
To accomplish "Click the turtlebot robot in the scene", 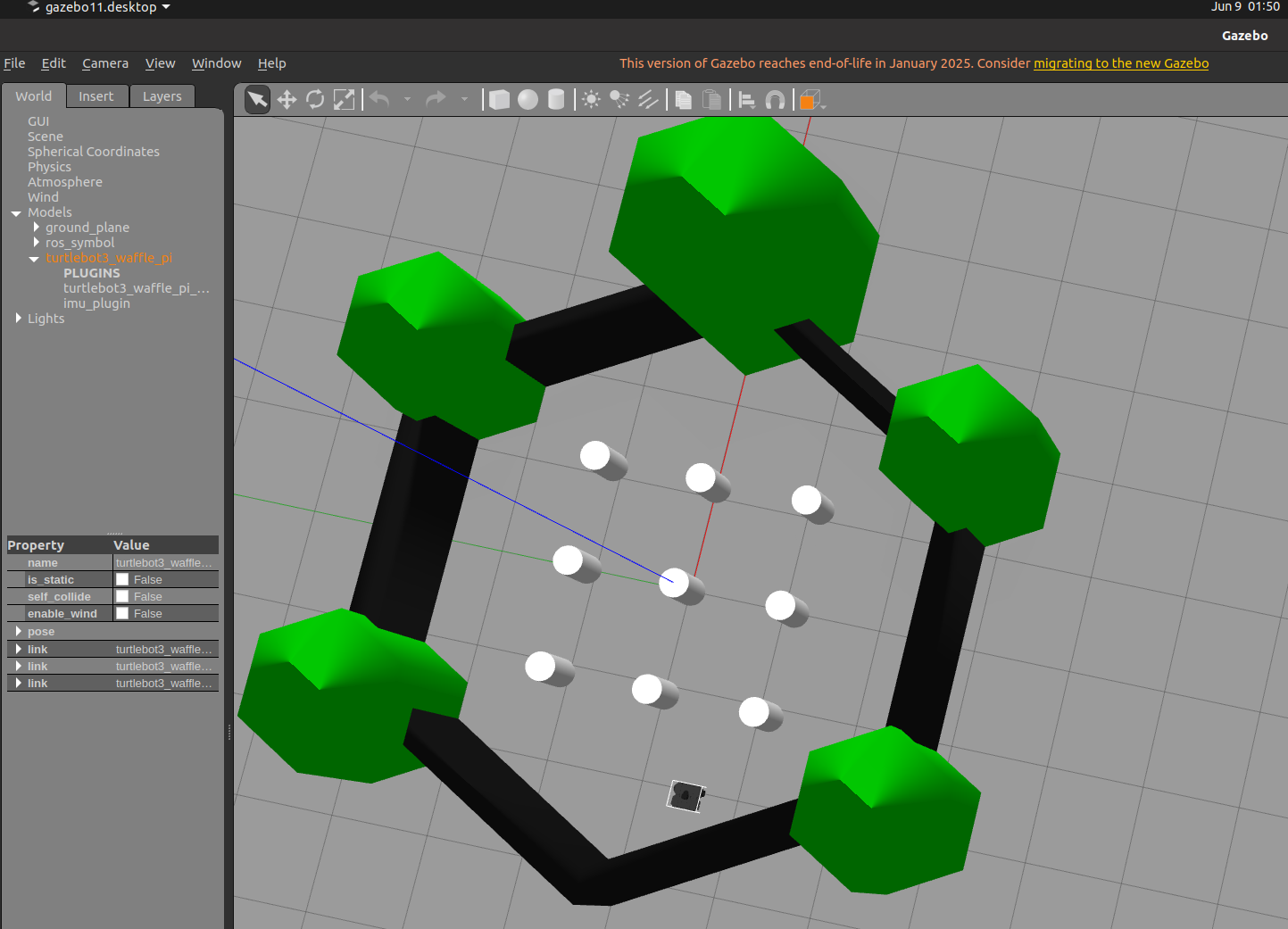I will [686, 796].
